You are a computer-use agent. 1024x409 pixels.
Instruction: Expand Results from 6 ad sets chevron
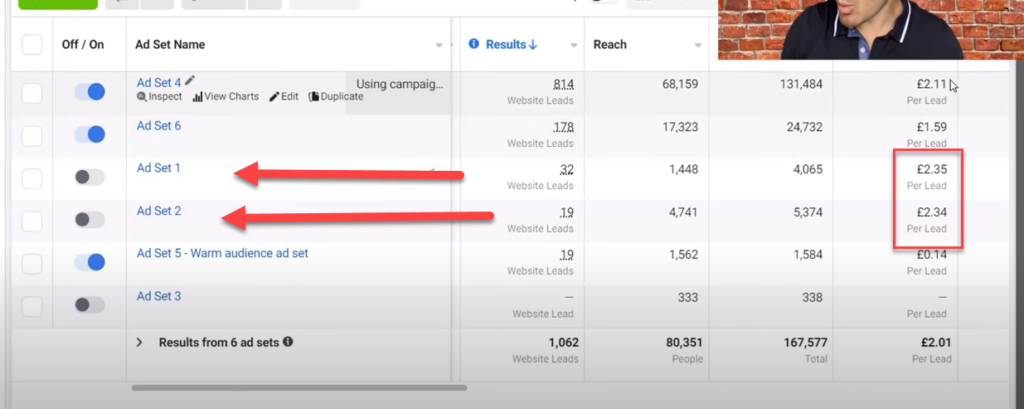[x=139, y=342]
